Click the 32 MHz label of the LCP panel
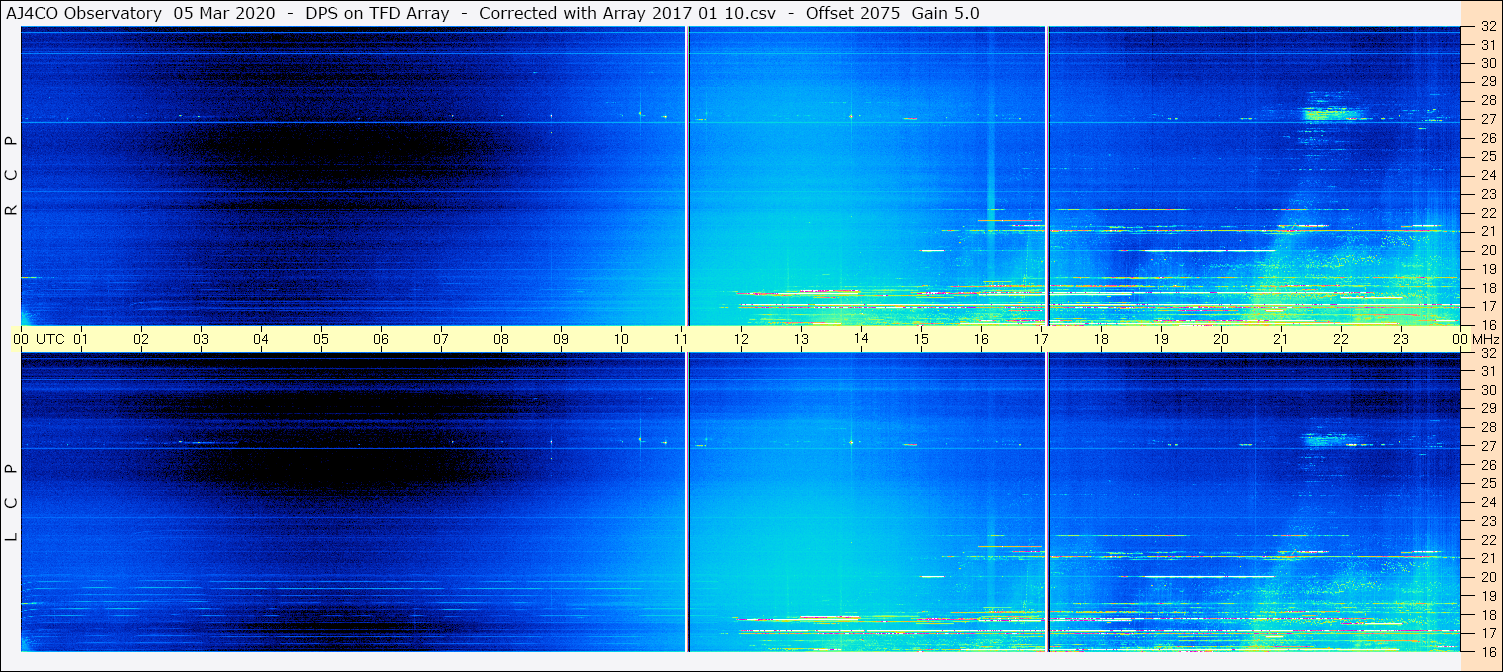 (1488, 353)
